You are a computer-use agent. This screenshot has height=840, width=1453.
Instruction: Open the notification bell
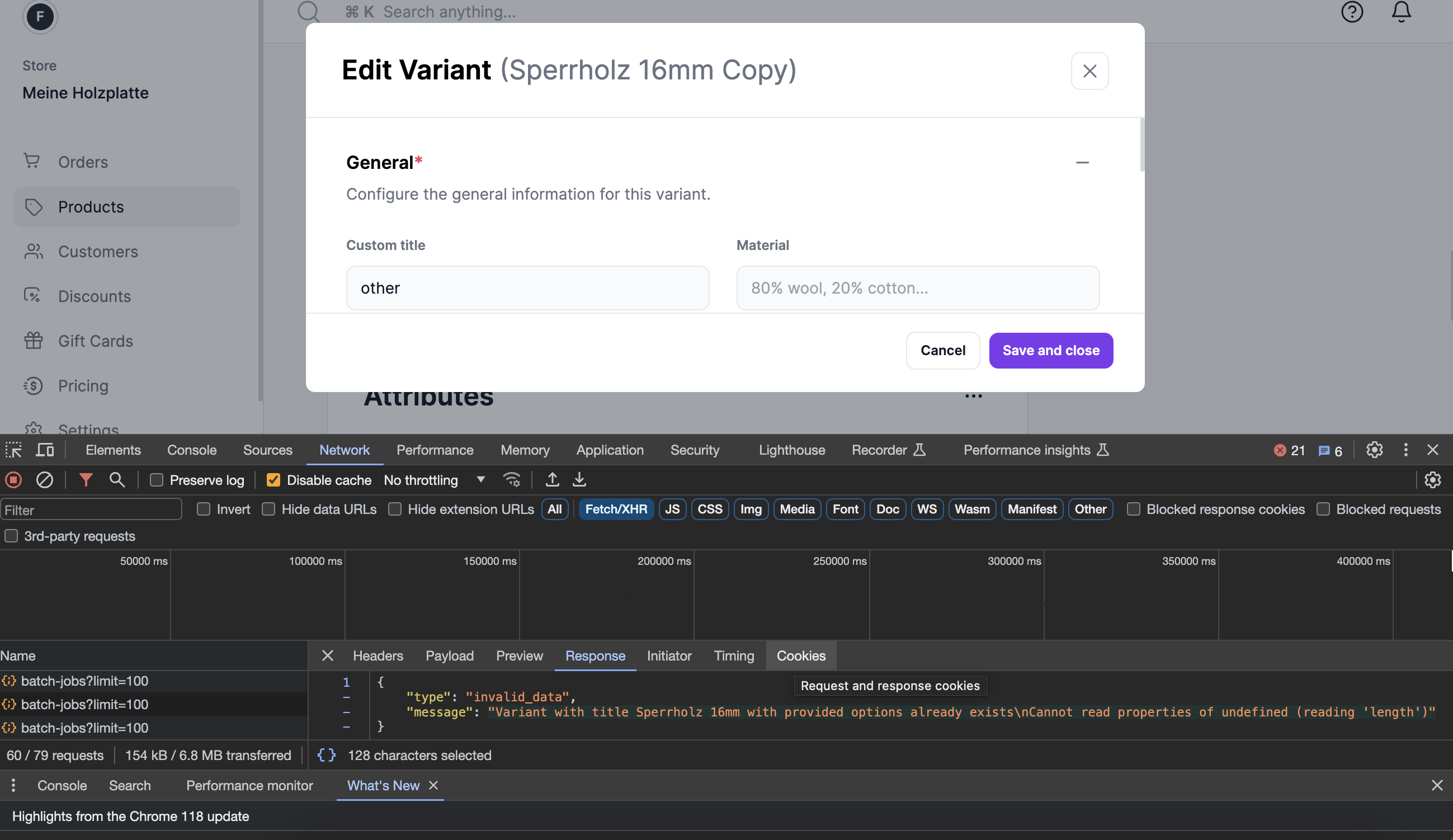(x=1400, y=12)
